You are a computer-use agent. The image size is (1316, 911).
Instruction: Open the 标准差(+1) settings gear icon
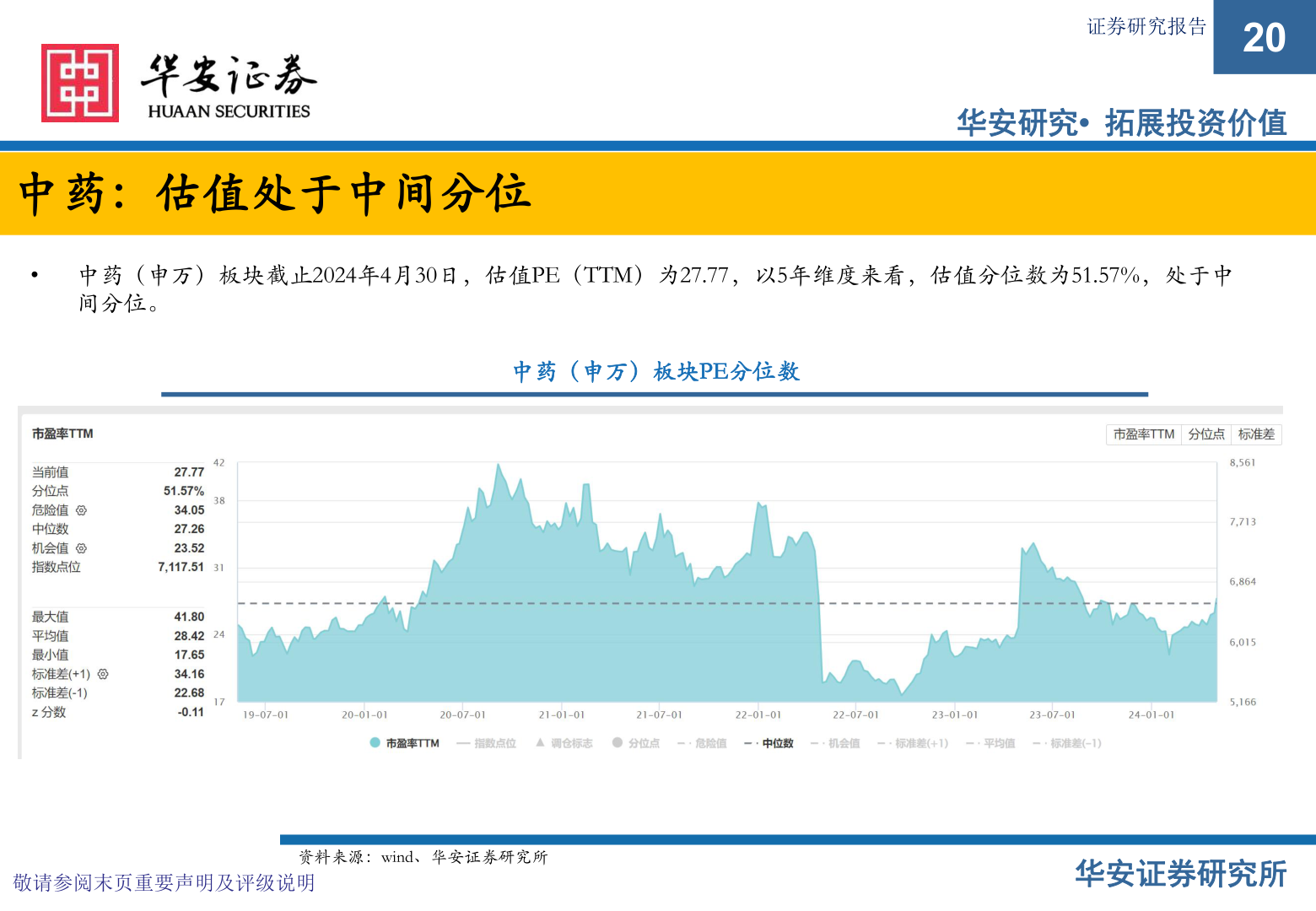pyautogui.click(x=101, y=674)
